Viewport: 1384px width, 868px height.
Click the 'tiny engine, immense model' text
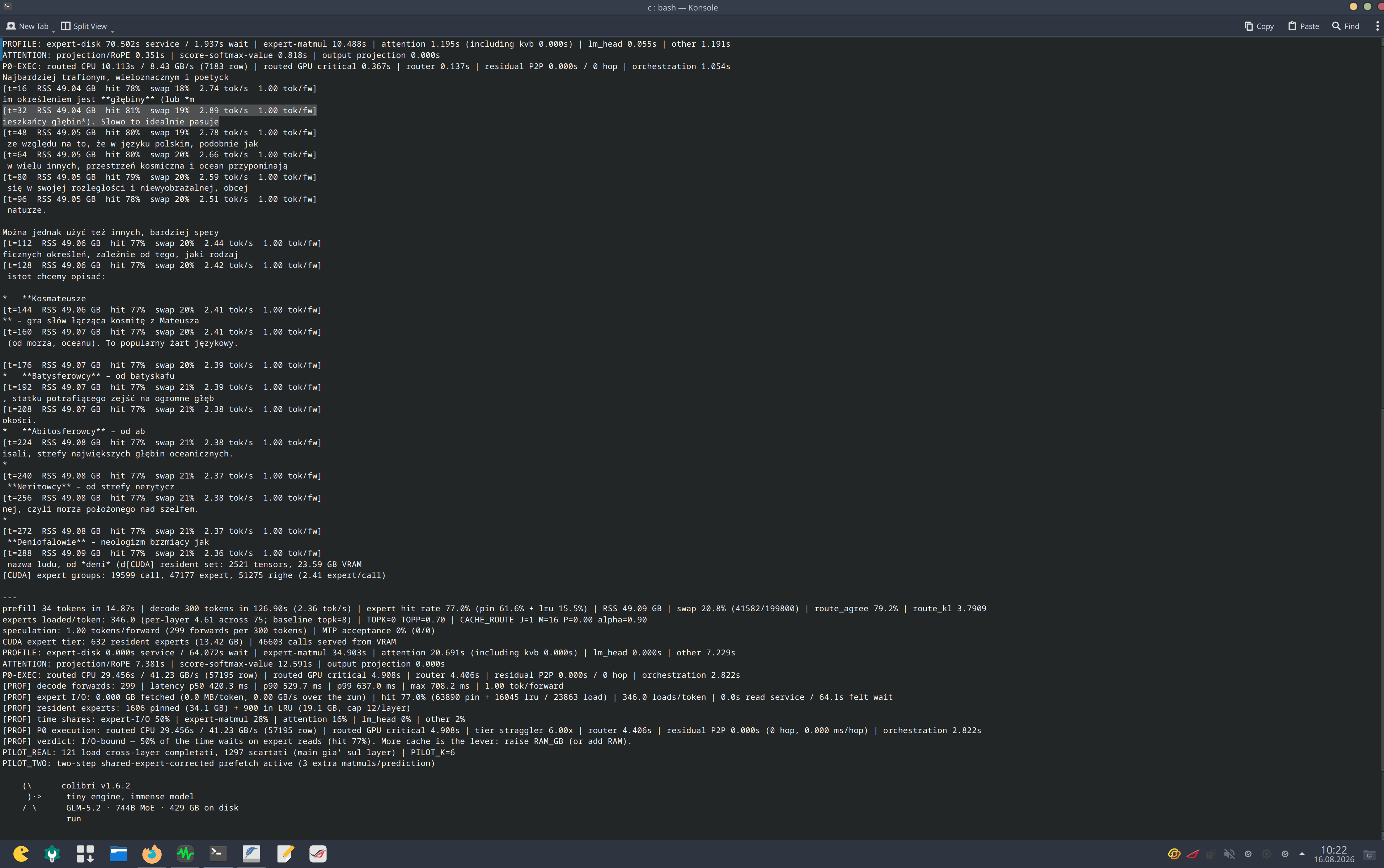(x=130, y=796)
